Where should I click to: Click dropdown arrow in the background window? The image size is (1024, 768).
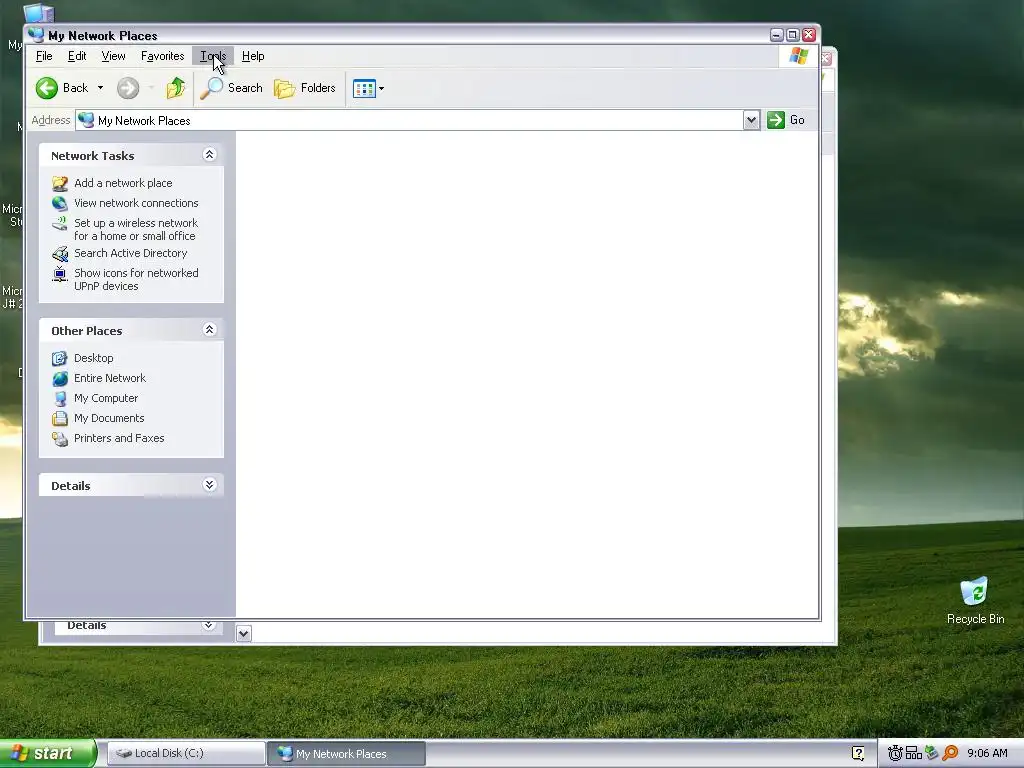(x=244, y=633)
